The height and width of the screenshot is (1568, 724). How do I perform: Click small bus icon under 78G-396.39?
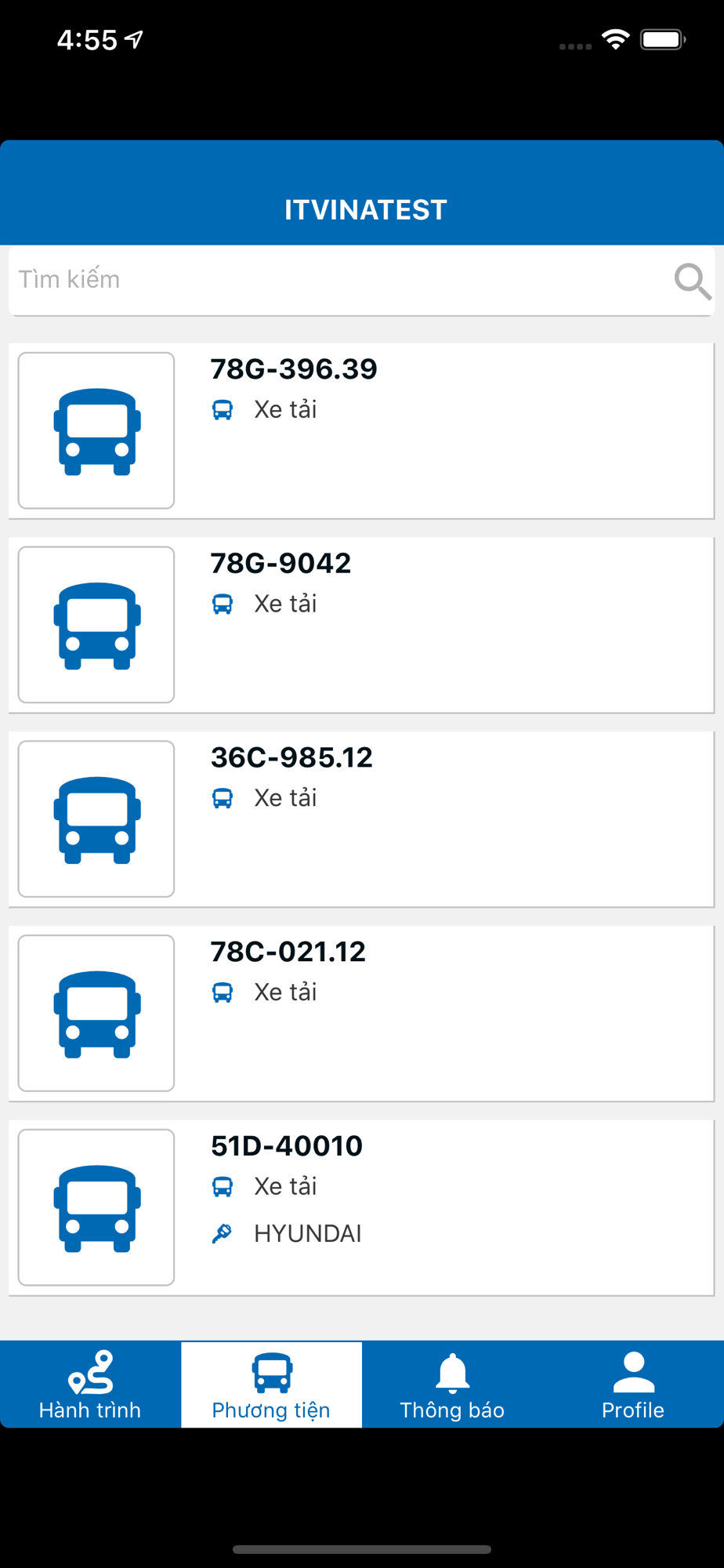pyautogui.click(x=223, y=410)
